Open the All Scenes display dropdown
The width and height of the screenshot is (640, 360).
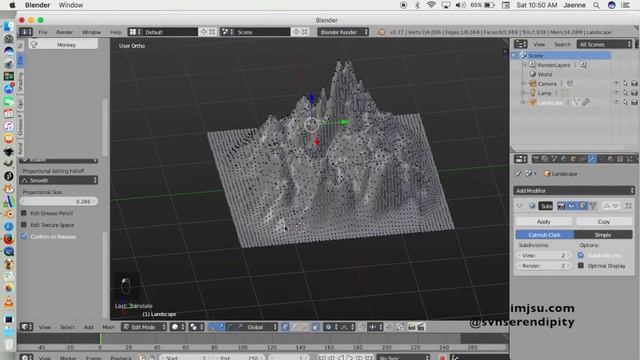click(x=604, y=44)
